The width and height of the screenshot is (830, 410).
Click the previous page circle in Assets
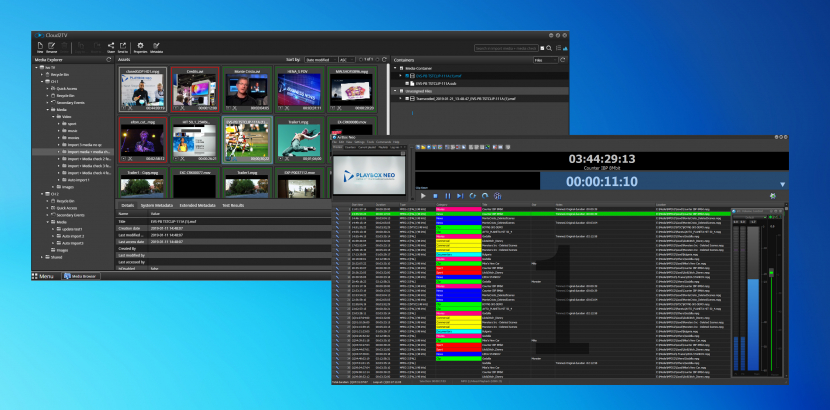(x=361, y=60)
